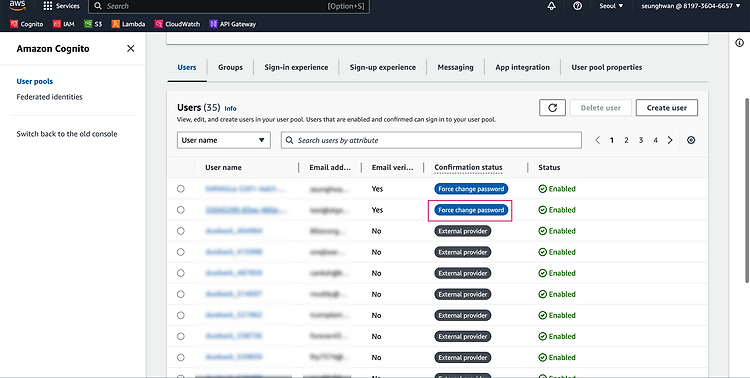Select radio button for highlighted Force change password user
The image size is (750, 378).
coord(180,210)
